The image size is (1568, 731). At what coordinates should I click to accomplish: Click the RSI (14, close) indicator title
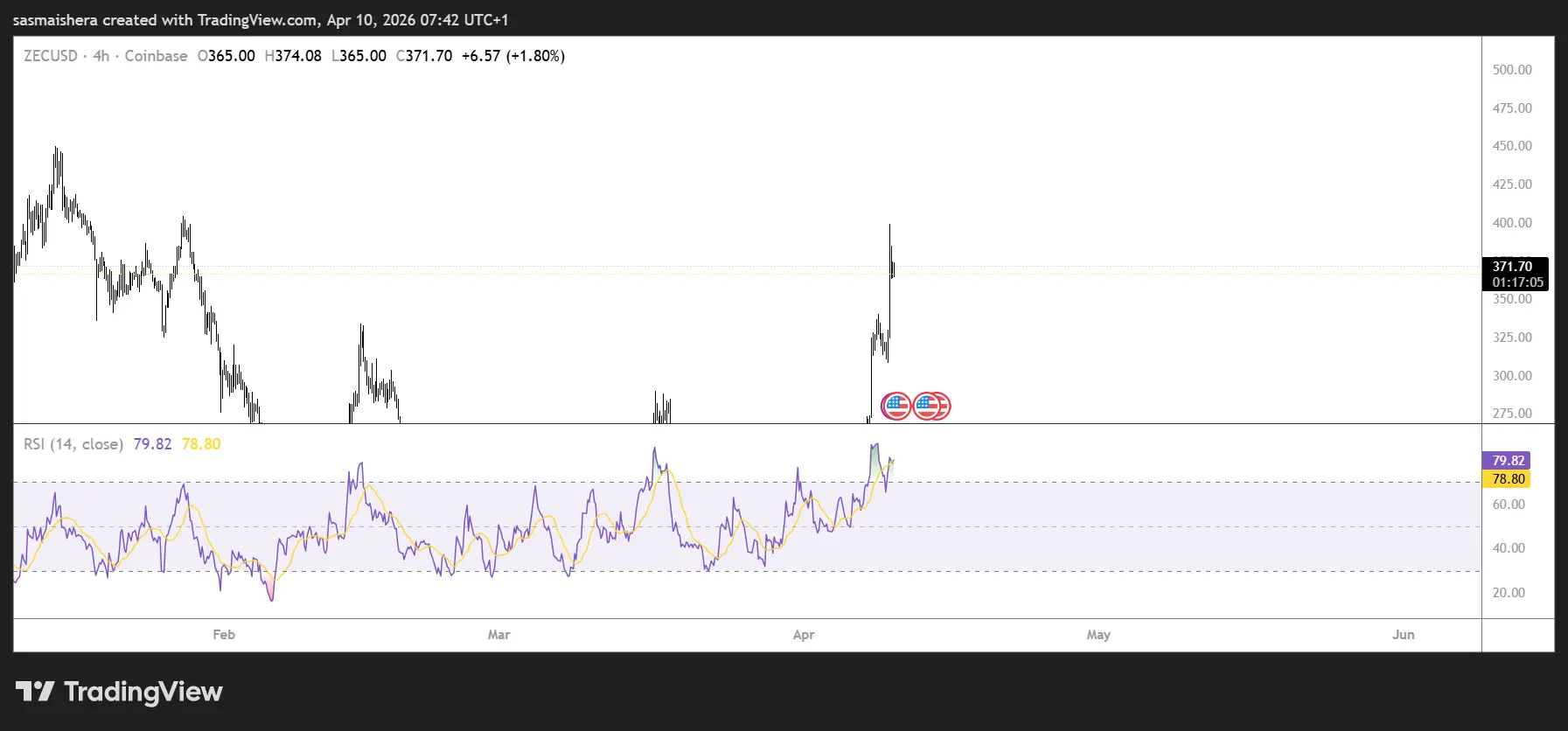[x=73, y=444]
